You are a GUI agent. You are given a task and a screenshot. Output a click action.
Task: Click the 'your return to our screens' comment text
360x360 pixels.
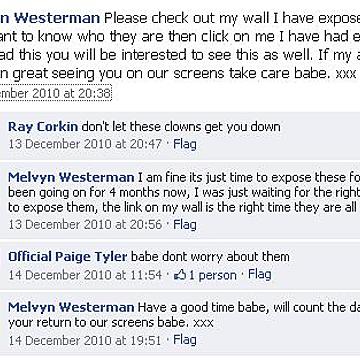coord(111,322)
